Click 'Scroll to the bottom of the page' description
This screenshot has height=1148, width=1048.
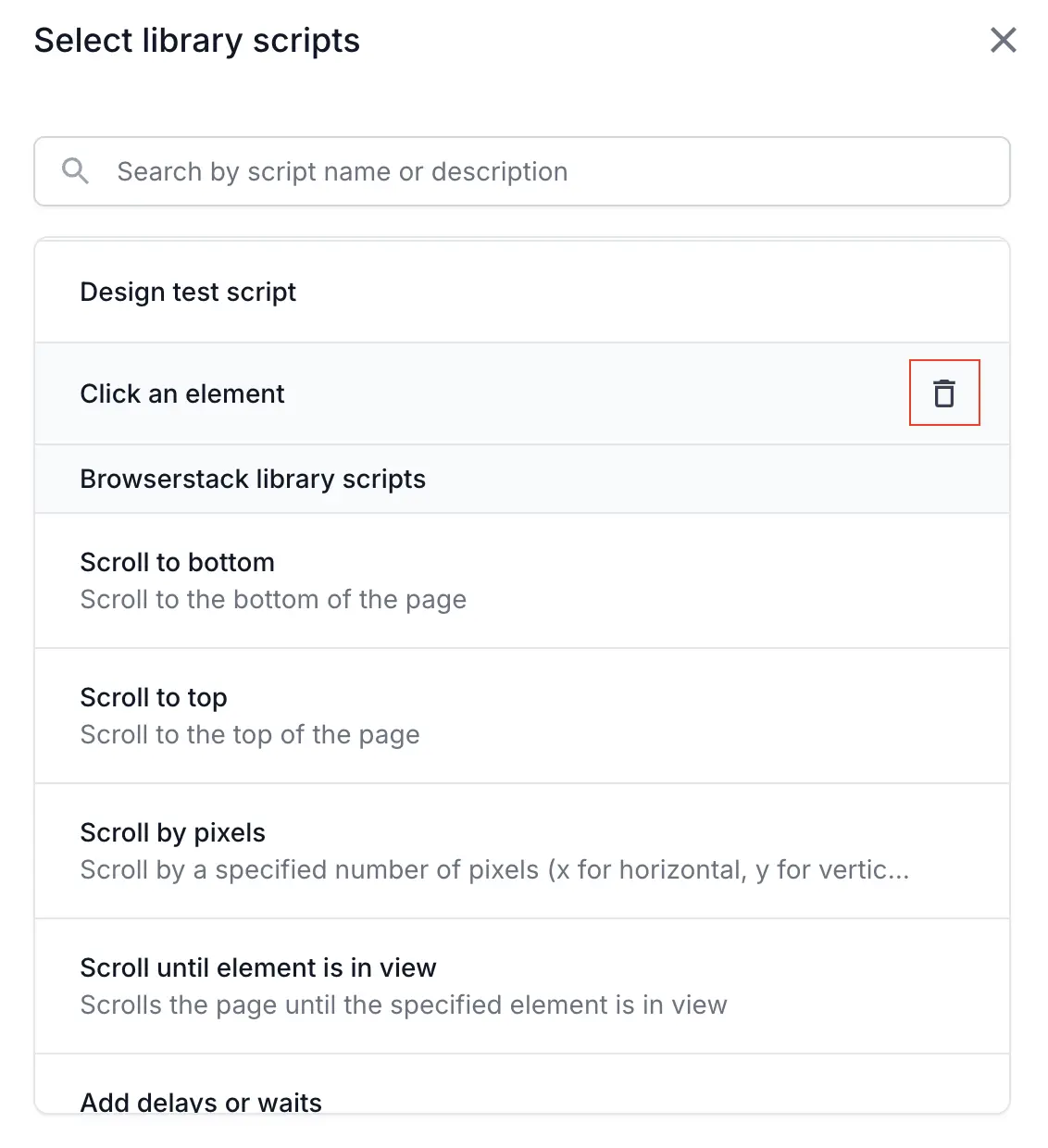(x=273, y=600)
